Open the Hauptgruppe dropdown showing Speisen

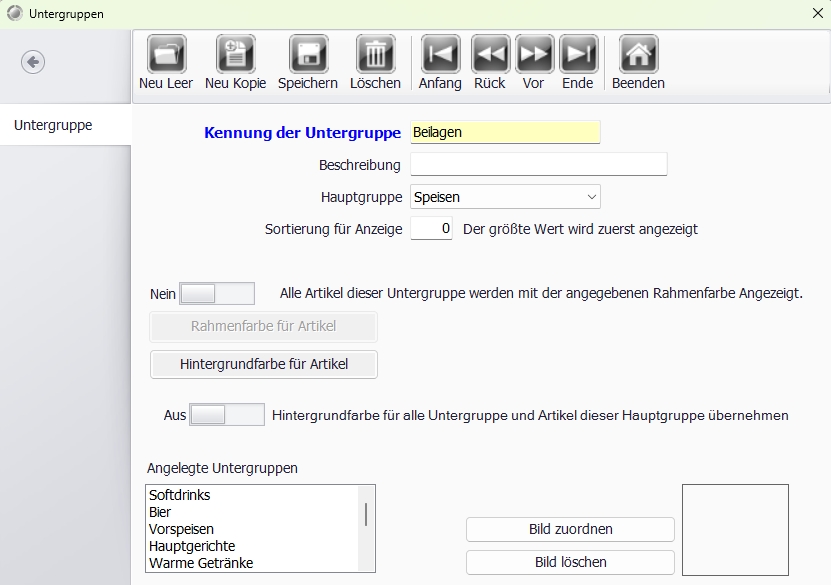point(505,197)
